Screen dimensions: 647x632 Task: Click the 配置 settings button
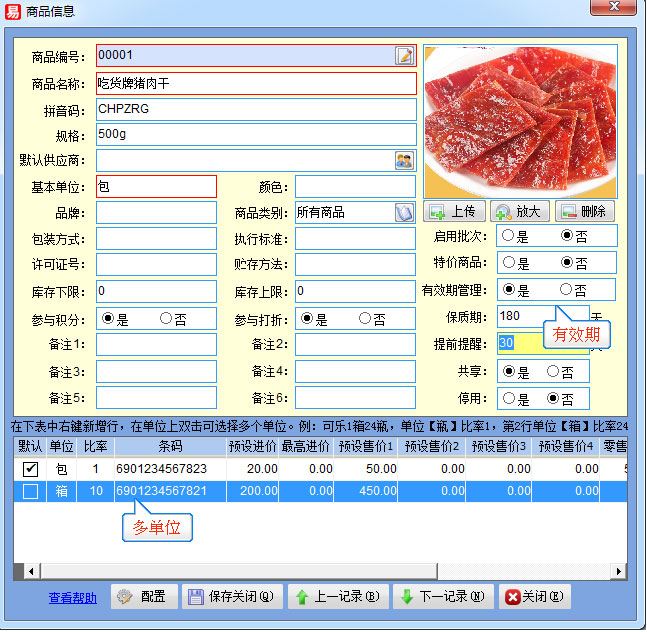142,597
